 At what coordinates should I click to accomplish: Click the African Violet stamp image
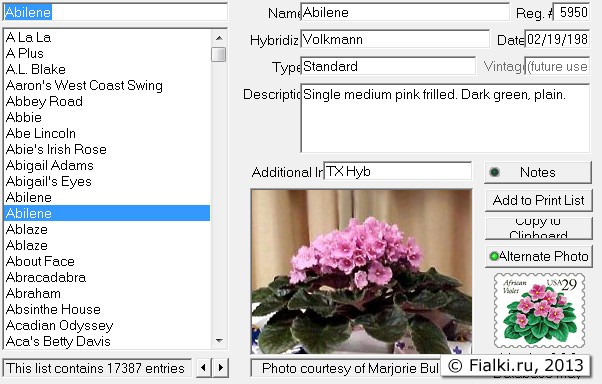click(539, 311)
